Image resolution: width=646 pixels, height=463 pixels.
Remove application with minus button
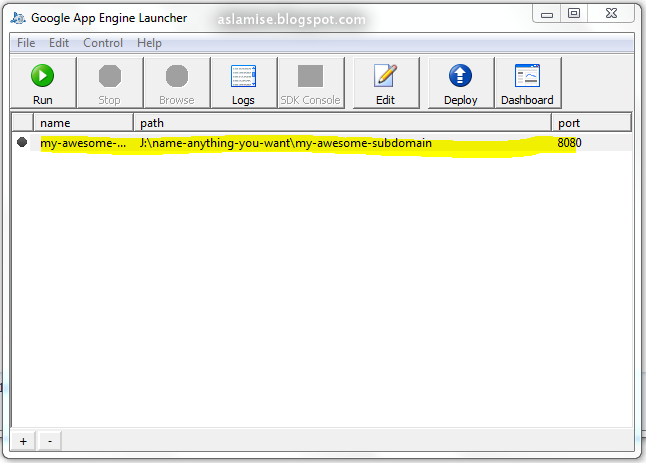click(x=50, y=441)
